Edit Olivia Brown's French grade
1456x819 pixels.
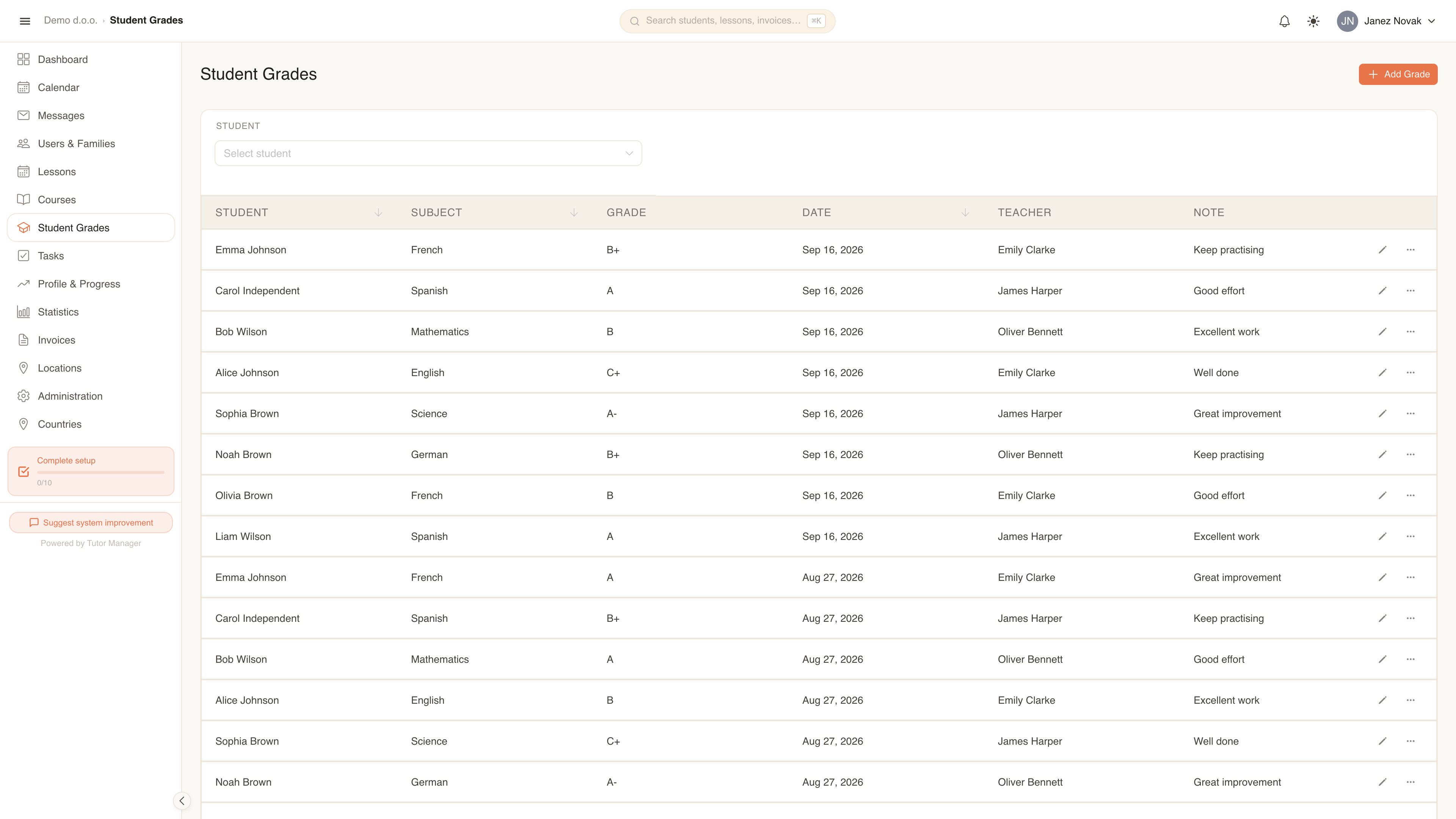tap(1382, 496)
